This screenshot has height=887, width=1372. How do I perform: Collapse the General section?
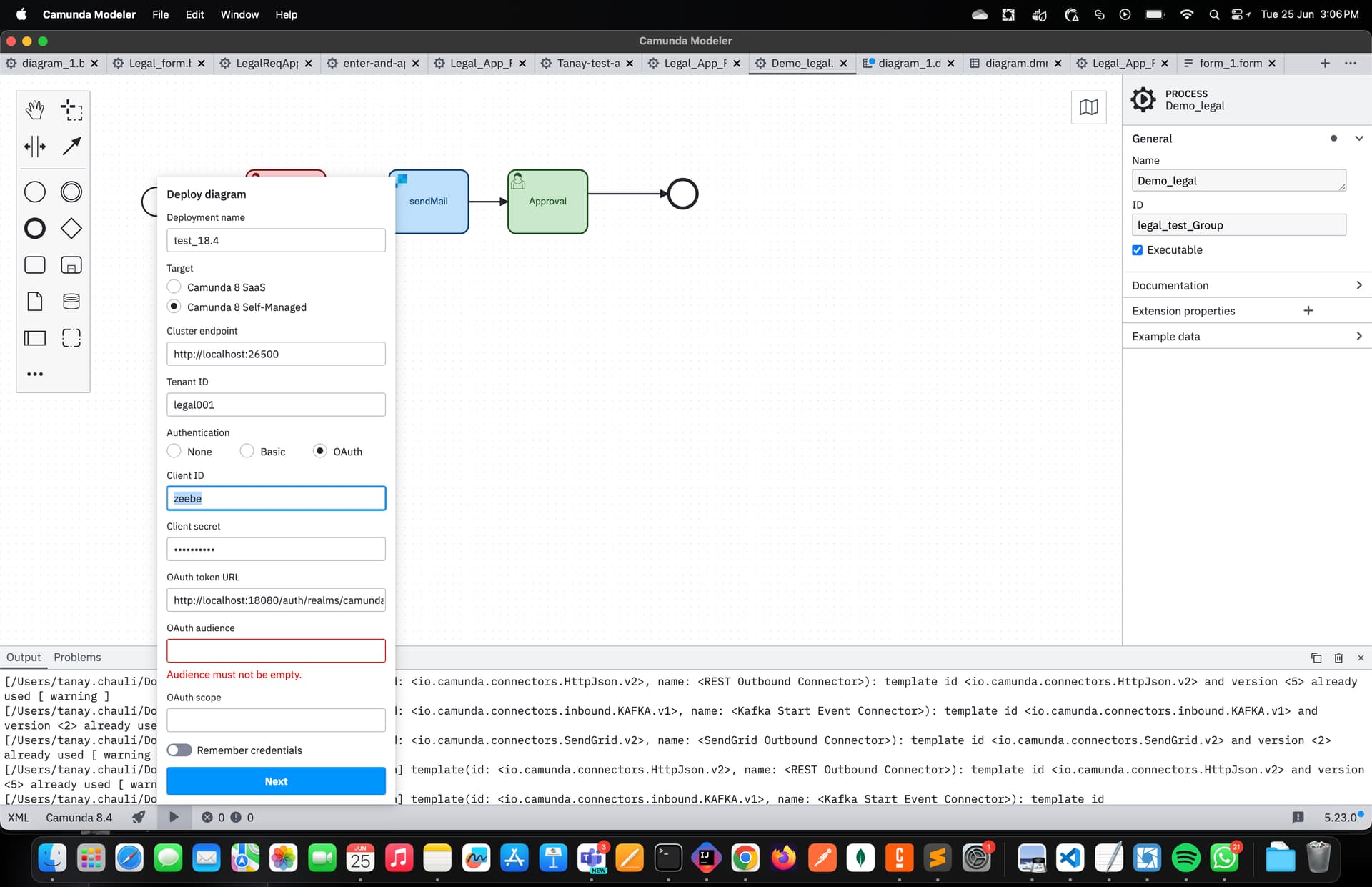click(1358, 139)
